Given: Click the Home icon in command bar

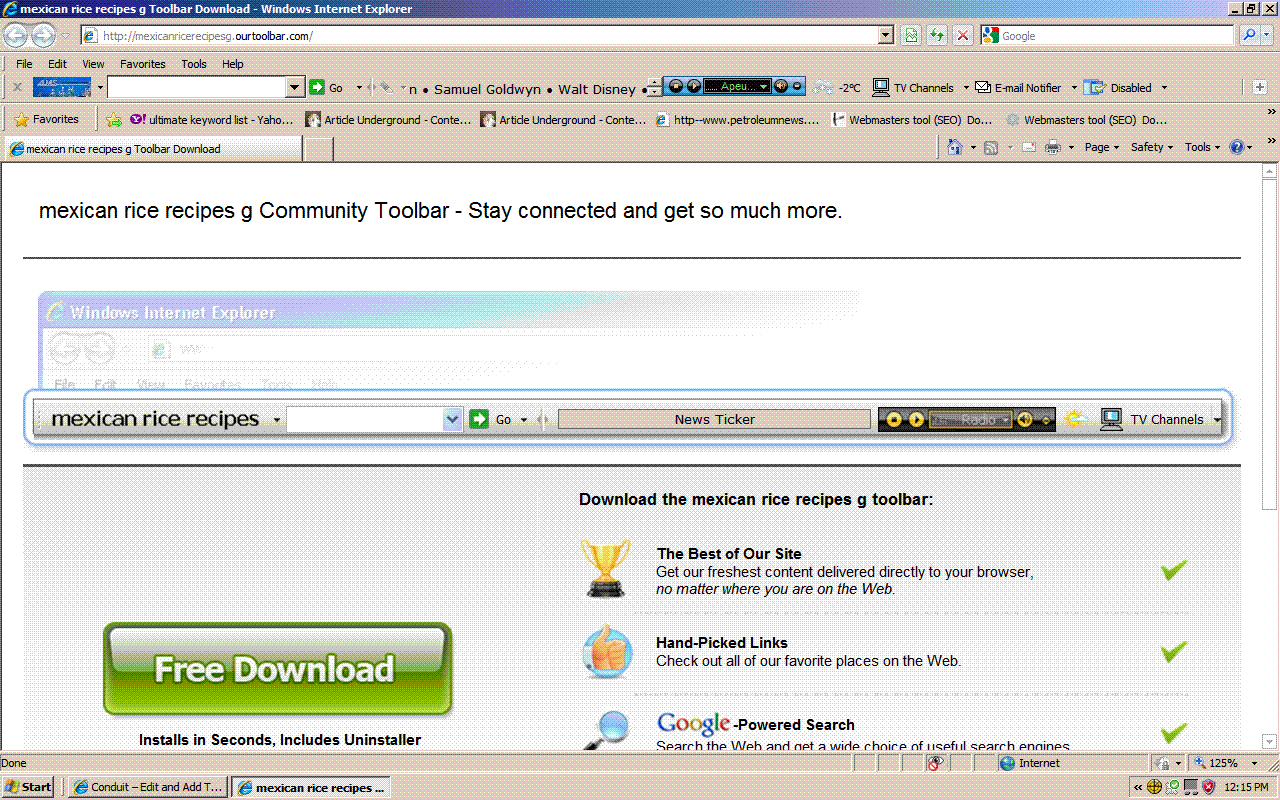Looking at the screenshot, I should point(954,147).
